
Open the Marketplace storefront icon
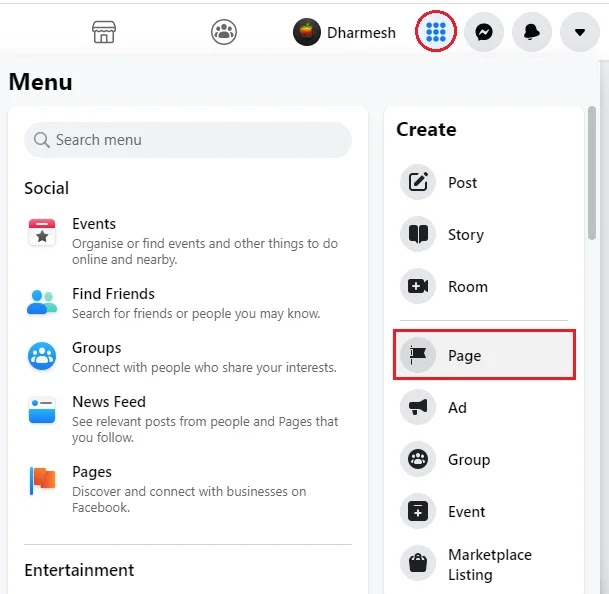coord(104,32)
